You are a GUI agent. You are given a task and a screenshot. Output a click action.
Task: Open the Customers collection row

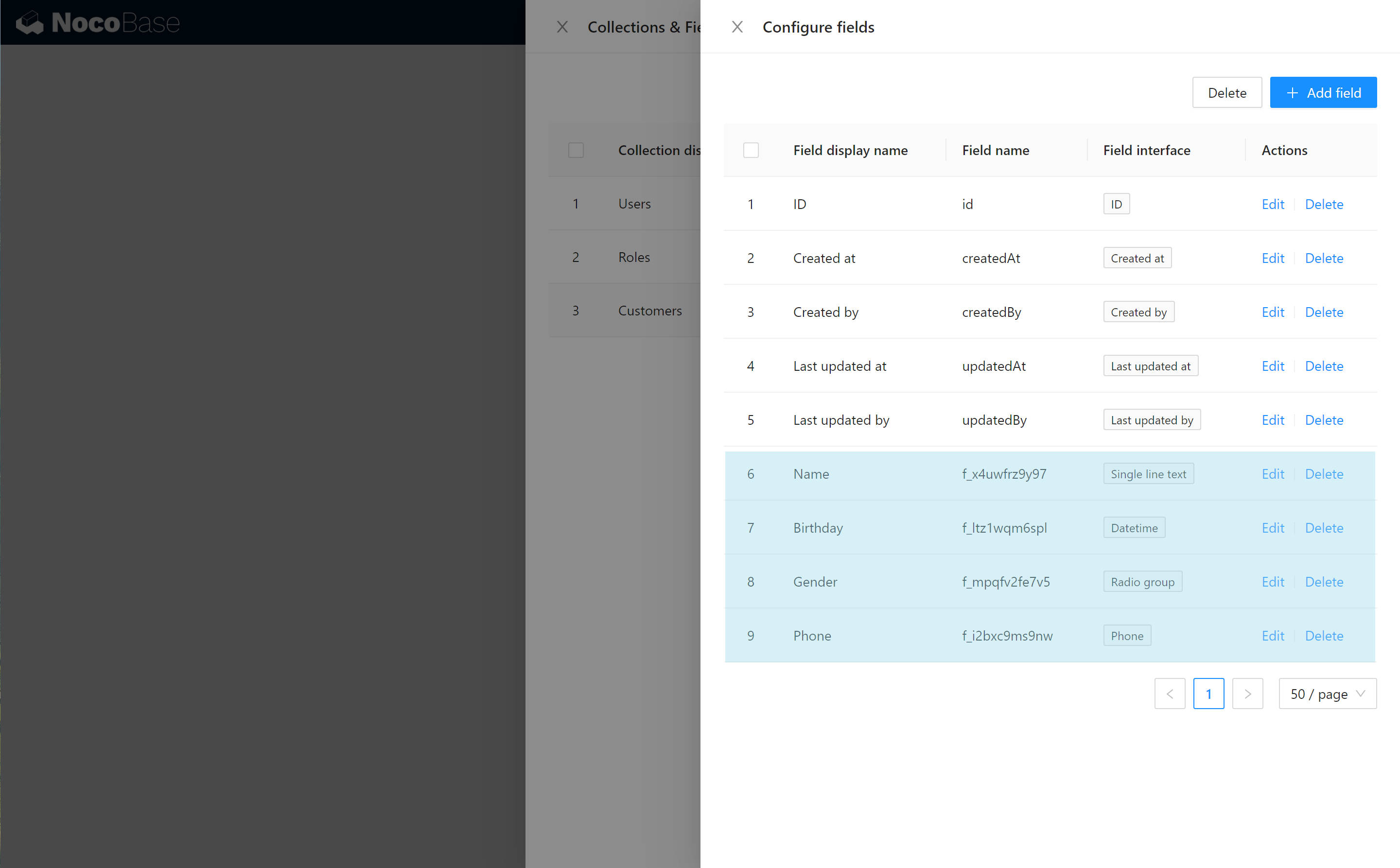click(x=649, y=311)
